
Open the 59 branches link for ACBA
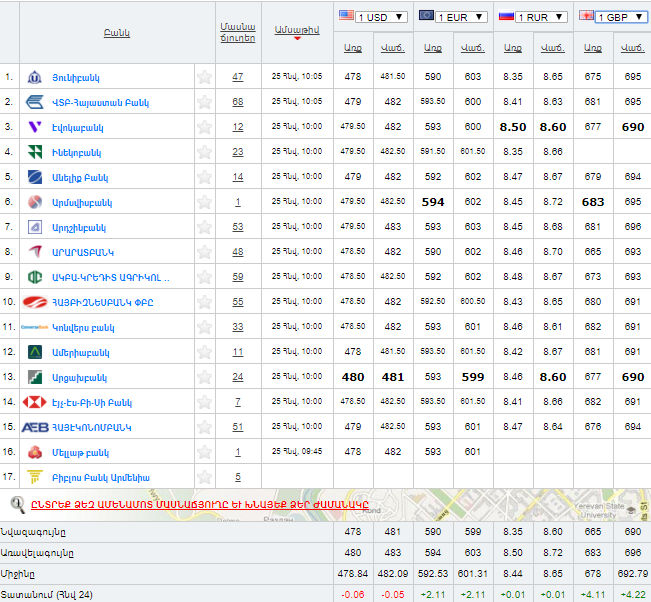(237, 277)
